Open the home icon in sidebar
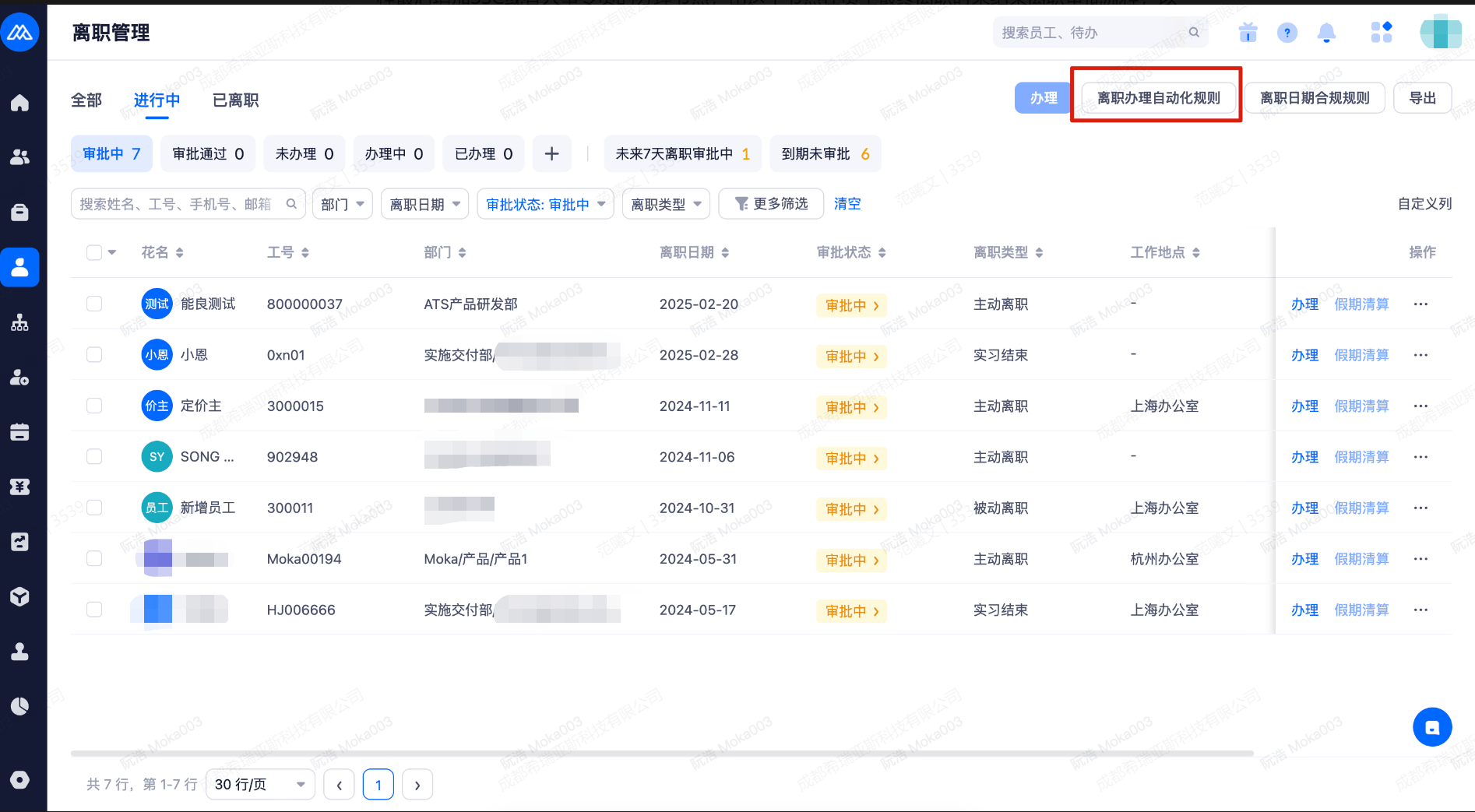 pyautogui.click(x=19, y=103)
